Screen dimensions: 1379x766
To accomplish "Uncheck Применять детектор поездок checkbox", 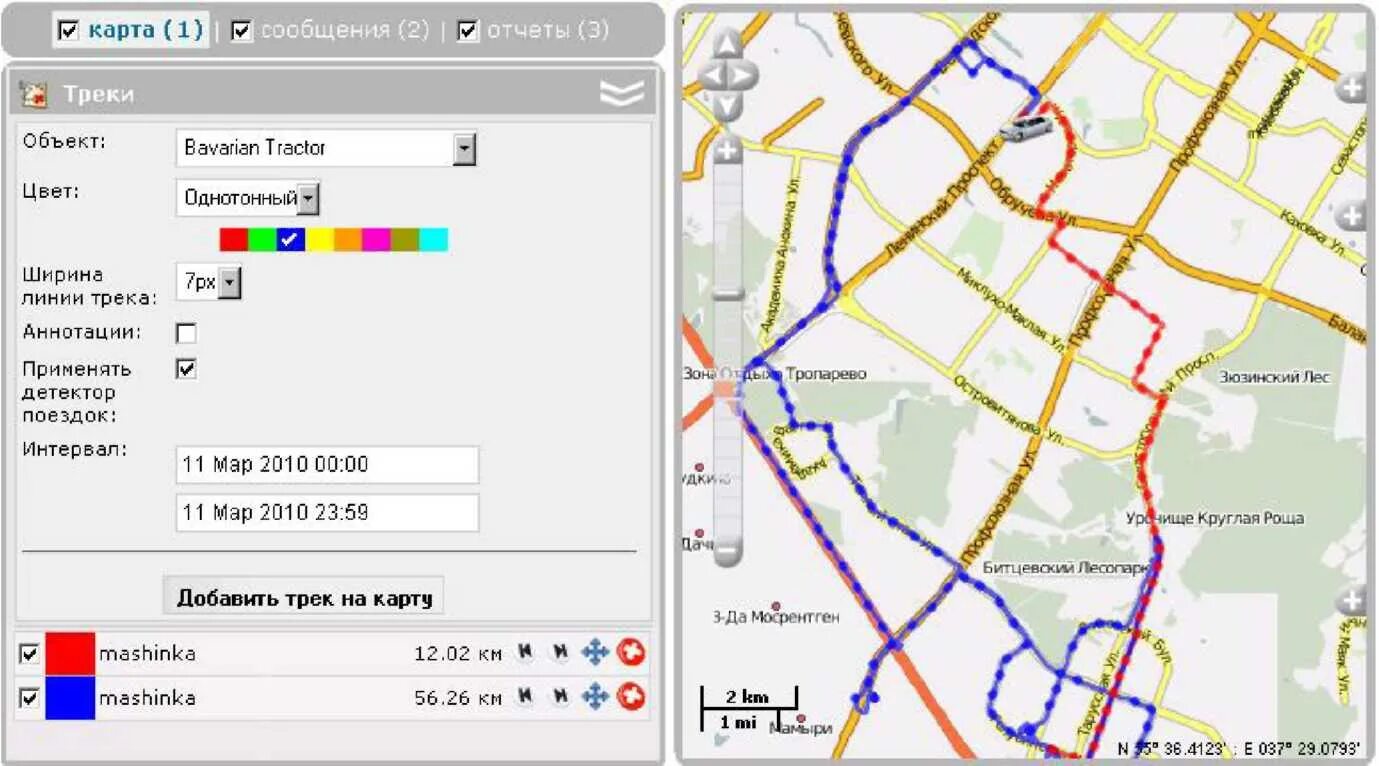I will (x=186, y=369).
